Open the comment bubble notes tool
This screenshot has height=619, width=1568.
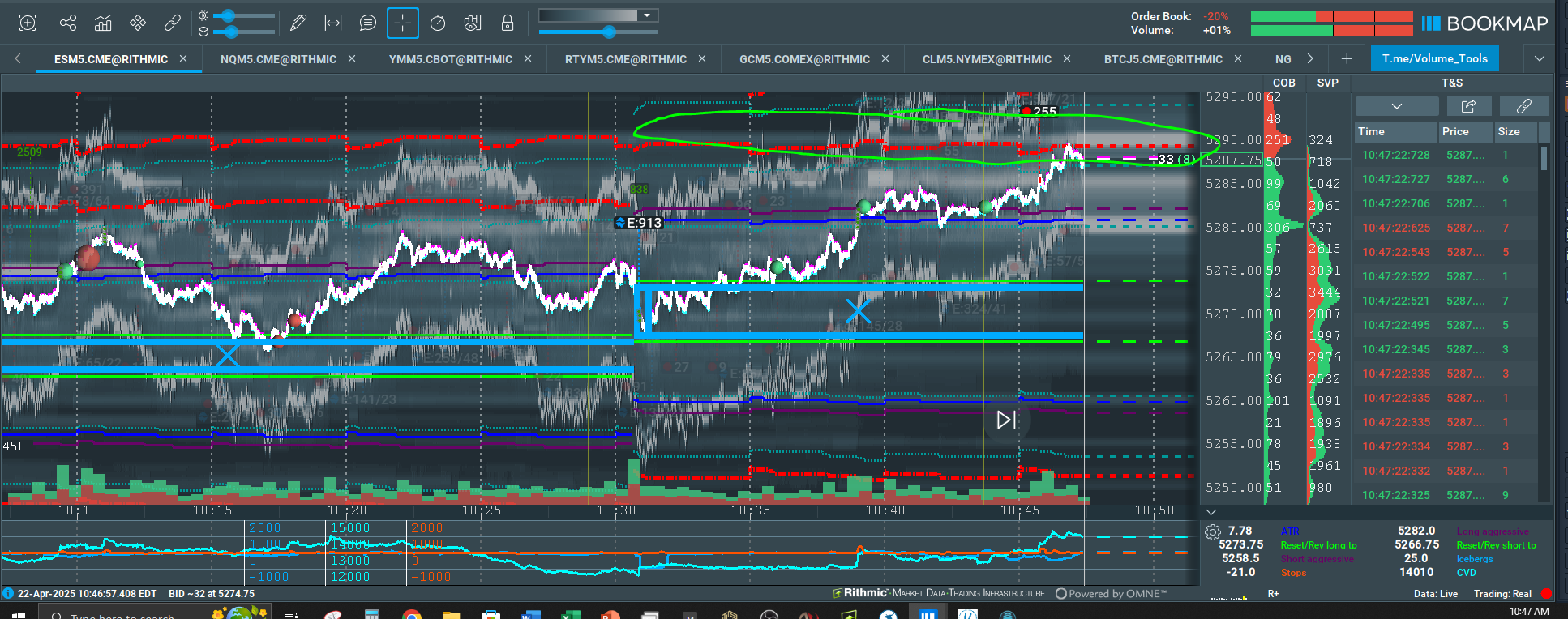[368, 23]
